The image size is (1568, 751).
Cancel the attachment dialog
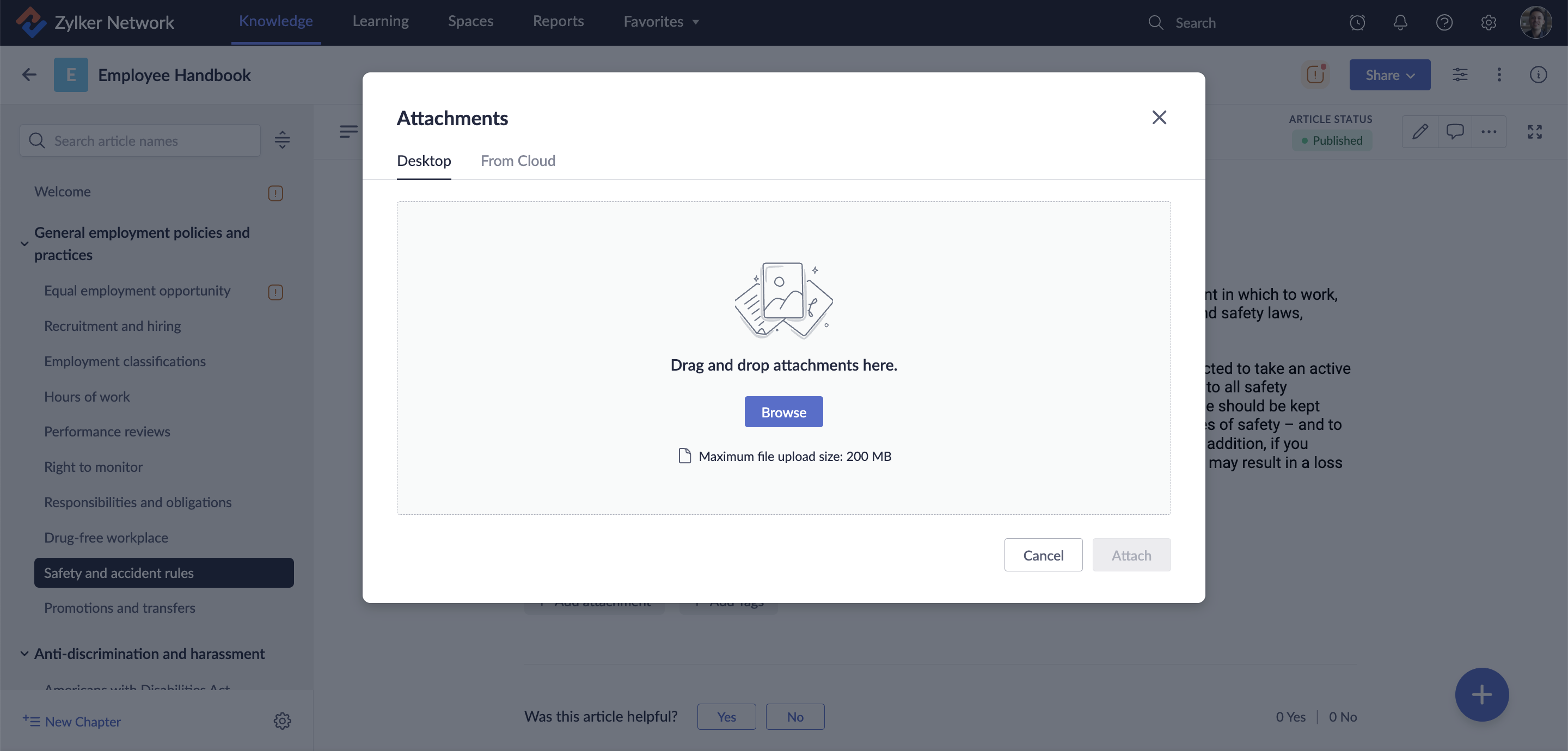(1043, 555)
